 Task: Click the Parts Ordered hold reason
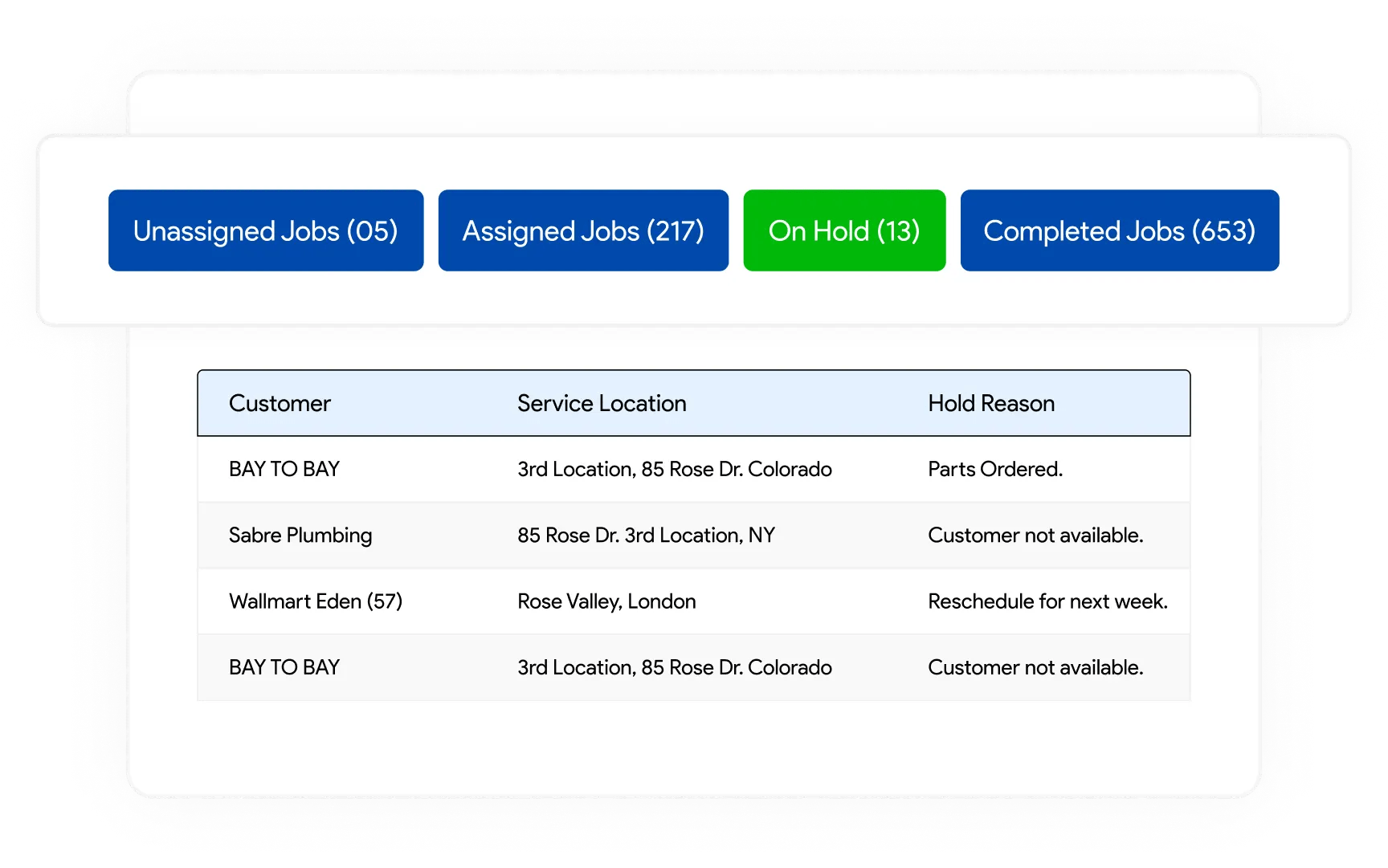click(995, 469)
